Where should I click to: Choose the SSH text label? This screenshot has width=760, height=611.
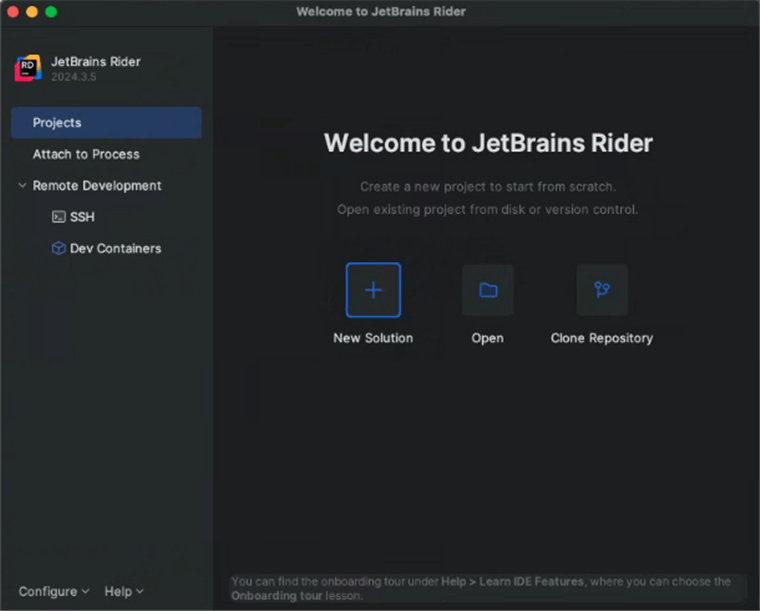pos(82,217)
